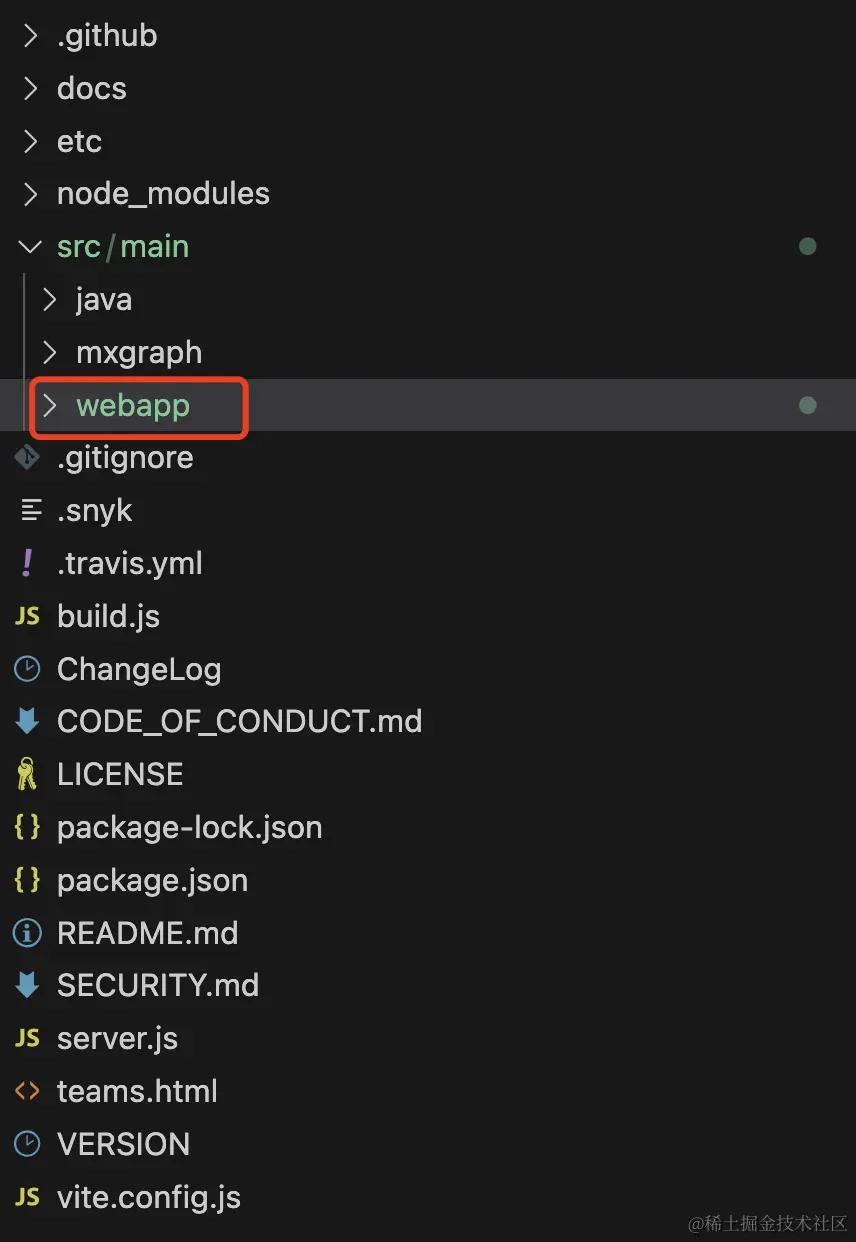Click the clock icon beside ChangeLog

(x=27, y=669)
